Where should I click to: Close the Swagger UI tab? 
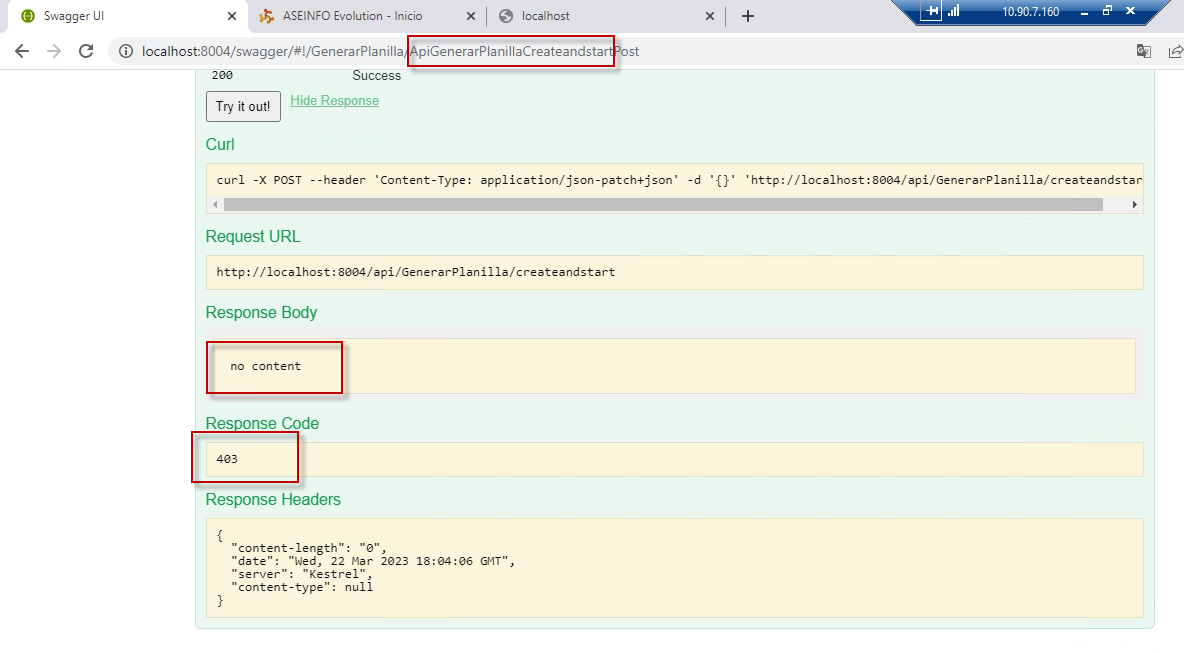point(232,16)
